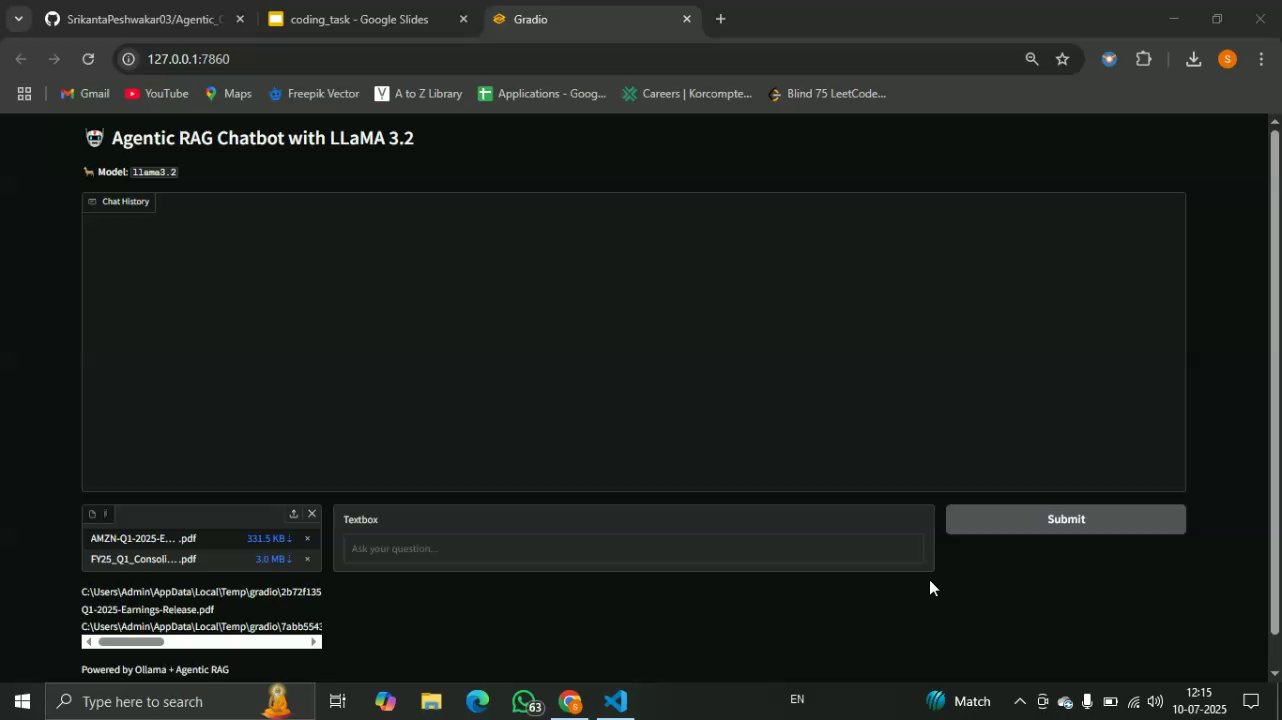
Task: Remove the FY25_Q1_Consoli pdf file
Action: (x=307, y=560)
